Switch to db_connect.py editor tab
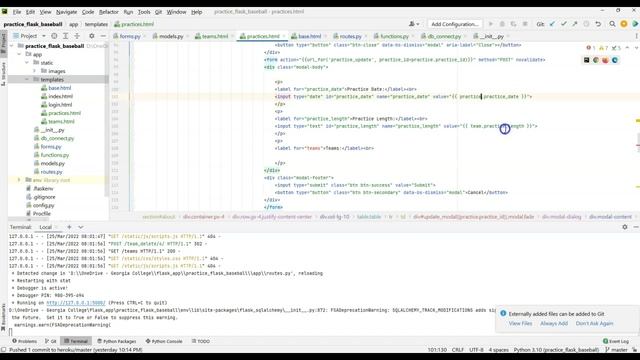The image size is (640, 360). pos(444,36)
